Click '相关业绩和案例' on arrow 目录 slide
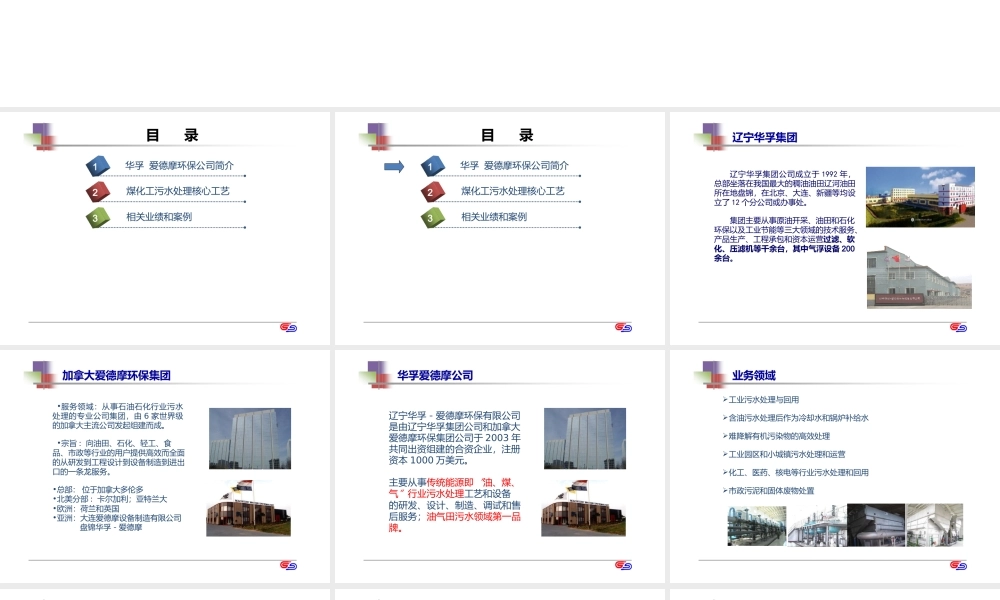This screenshot has width=1000, height=600. point(494,216)
